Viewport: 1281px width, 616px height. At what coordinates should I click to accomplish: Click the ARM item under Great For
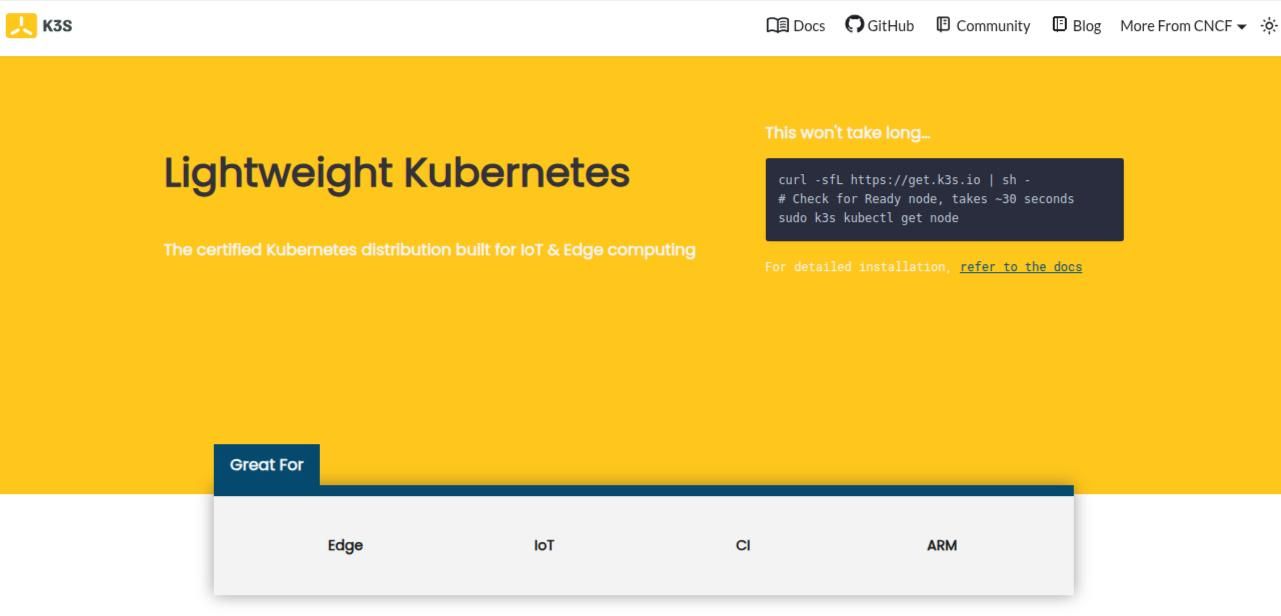pyautogui.click(x=942, y=545)
